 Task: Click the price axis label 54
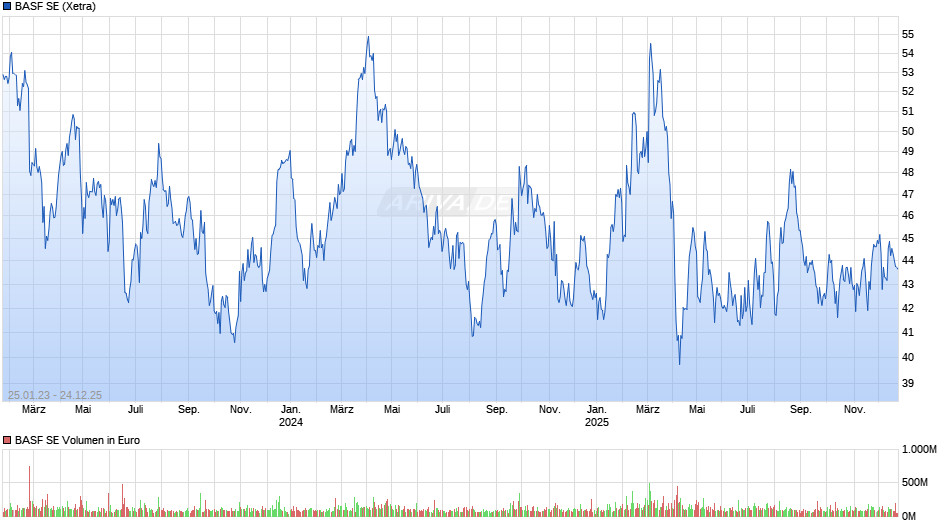coord(908,53)
